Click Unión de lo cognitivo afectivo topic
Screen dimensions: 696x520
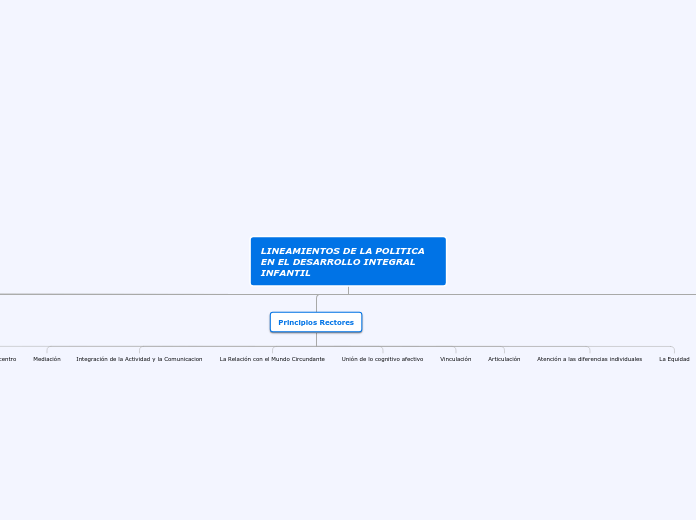coord(382,359)
